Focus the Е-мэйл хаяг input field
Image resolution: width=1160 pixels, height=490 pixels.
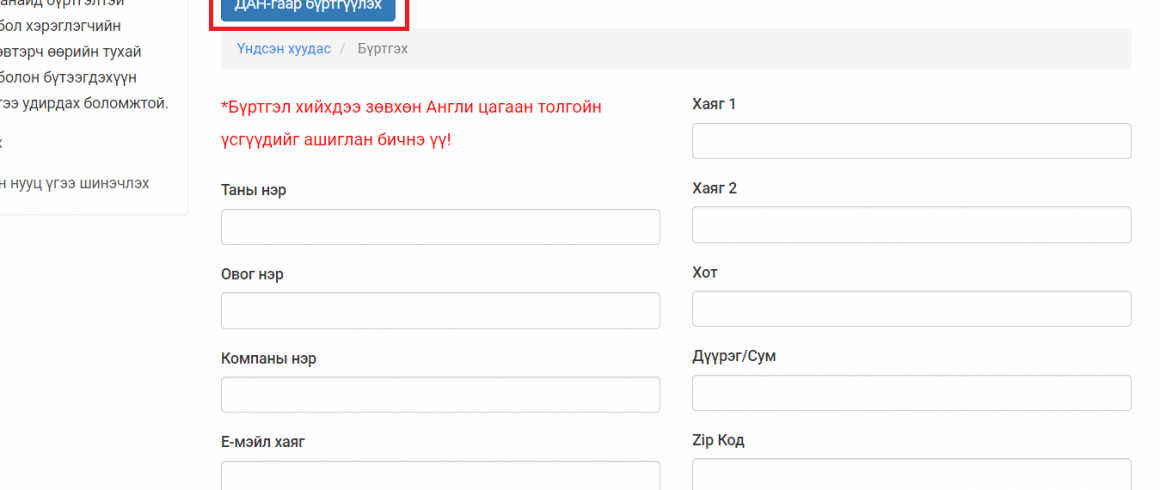pos(440,475)
